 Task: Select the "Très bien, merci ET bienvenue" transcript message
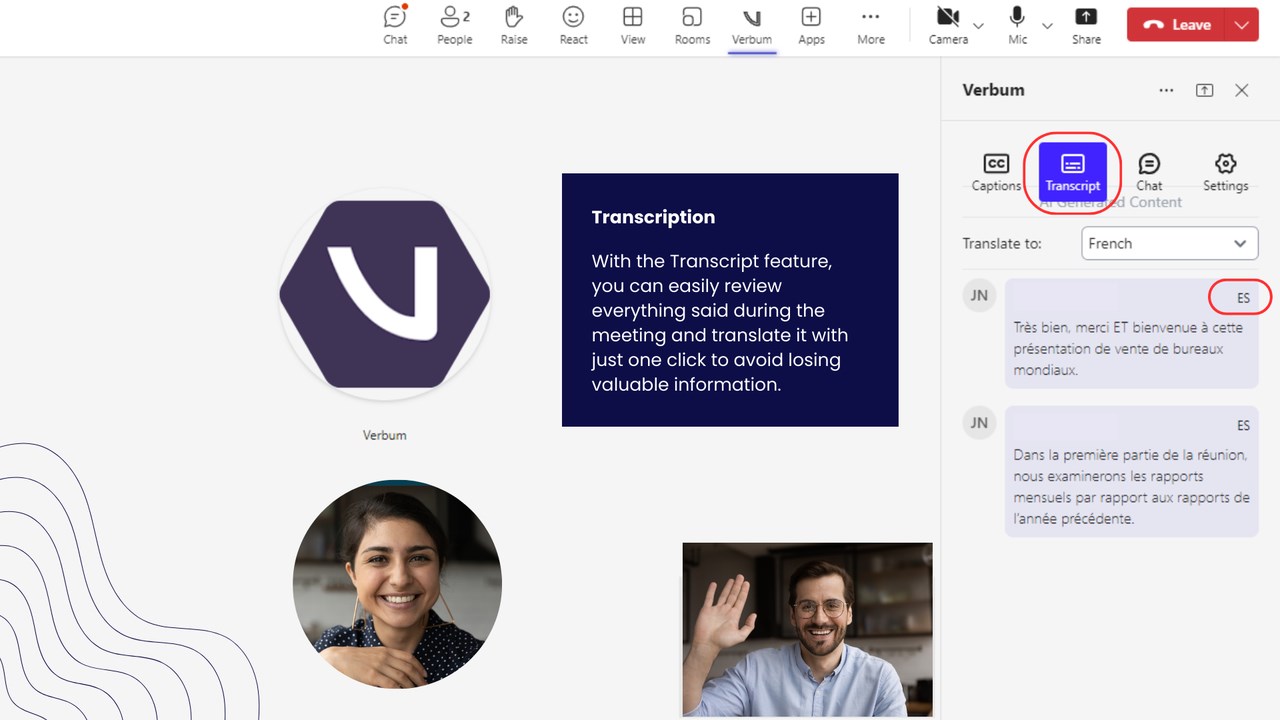[1131, 333]
